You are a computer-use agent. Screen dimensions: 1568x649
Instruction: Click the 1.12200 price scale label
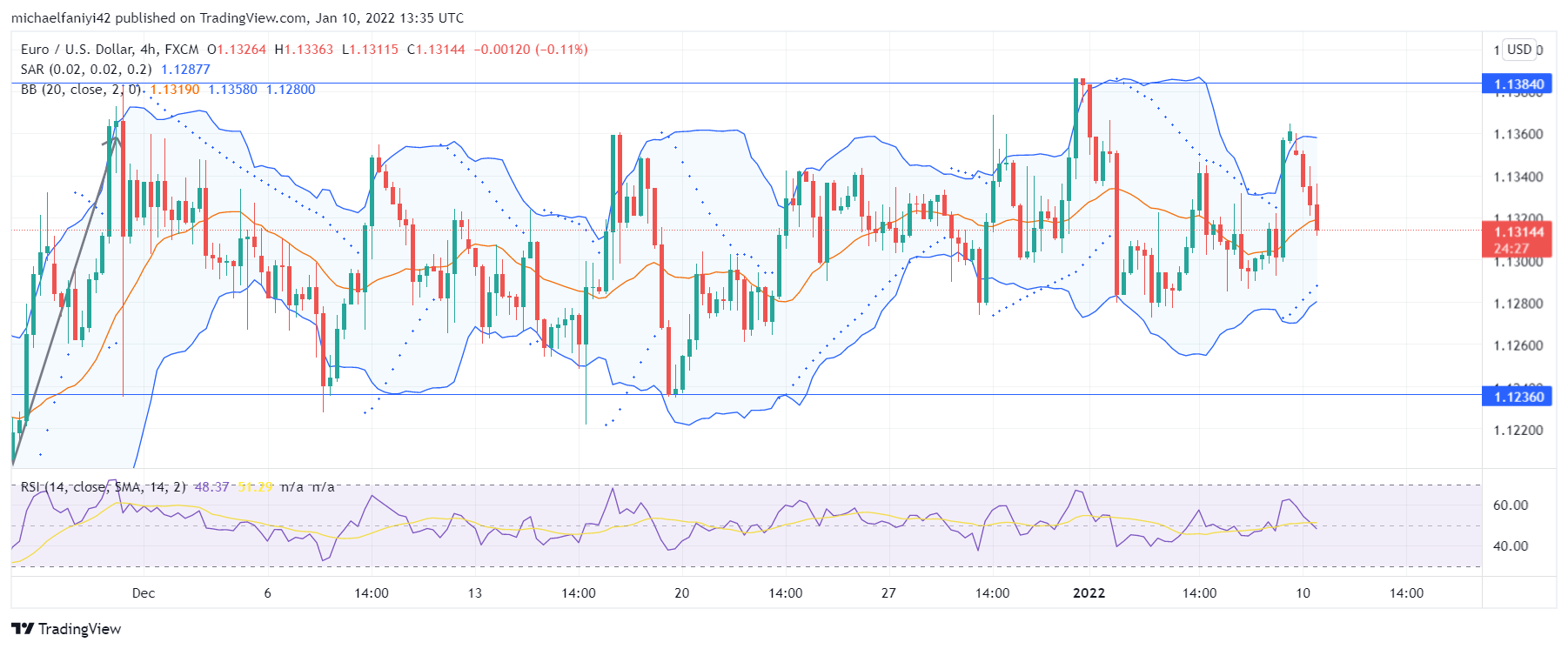[x=1518, y=431]
